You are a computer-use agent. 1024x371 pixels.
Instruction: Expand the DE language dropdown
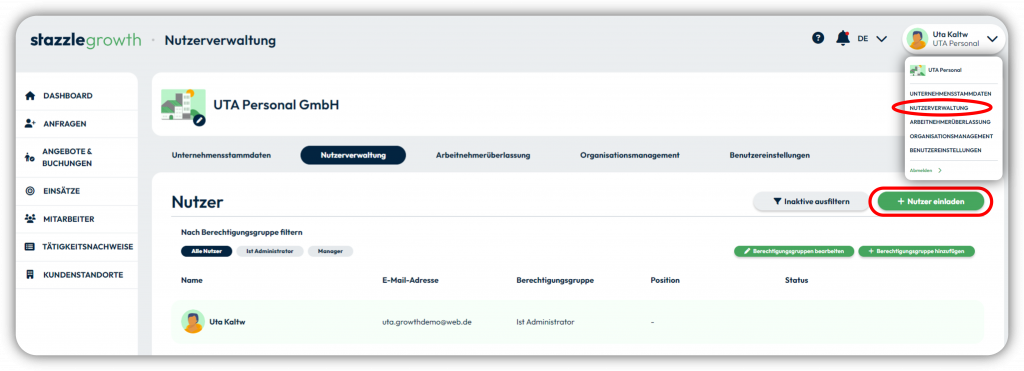point(872,39)
